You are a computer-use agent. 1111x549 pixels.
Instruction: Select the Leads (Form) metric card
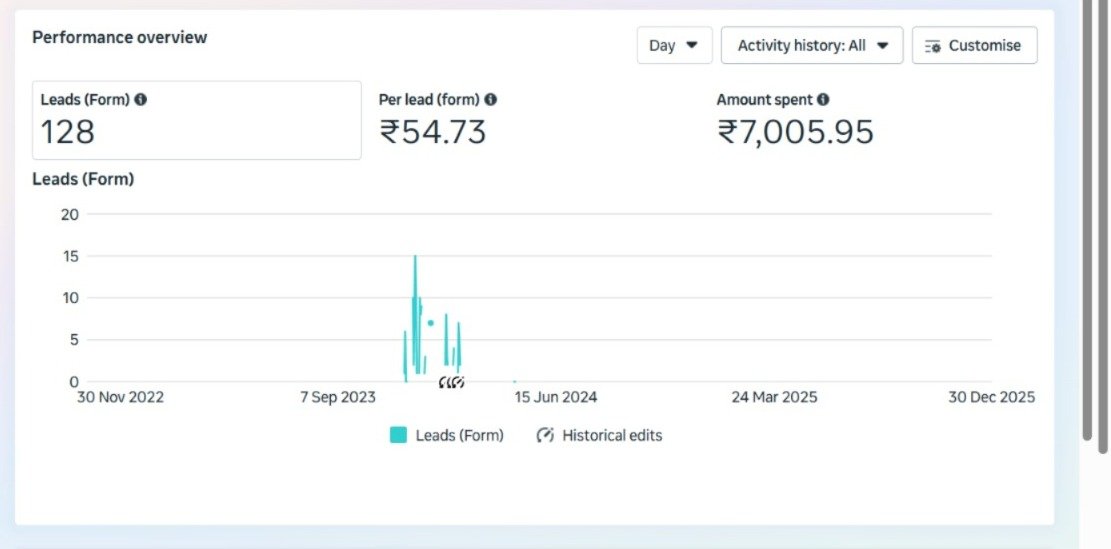click(196, 120)
